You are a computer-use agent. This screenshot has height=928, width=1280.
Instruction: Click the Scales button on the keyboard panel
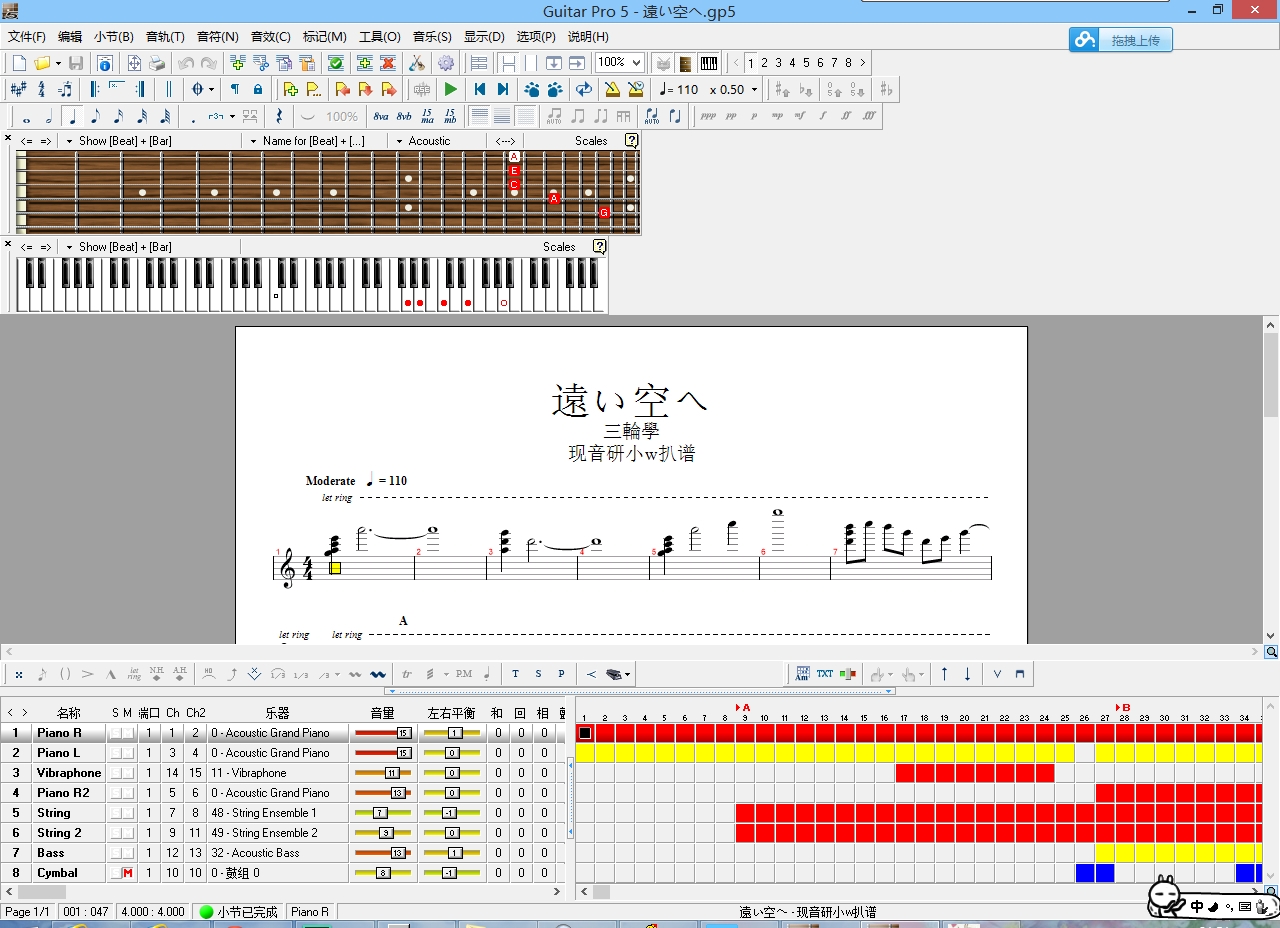pyautogui.click(x=559, y=247)
